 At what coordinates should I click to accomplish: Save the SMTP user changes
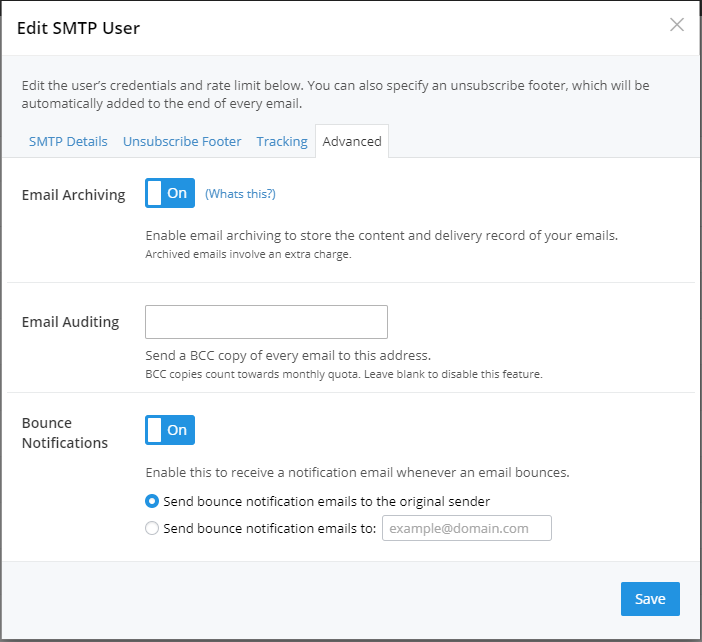click(650, 599)
